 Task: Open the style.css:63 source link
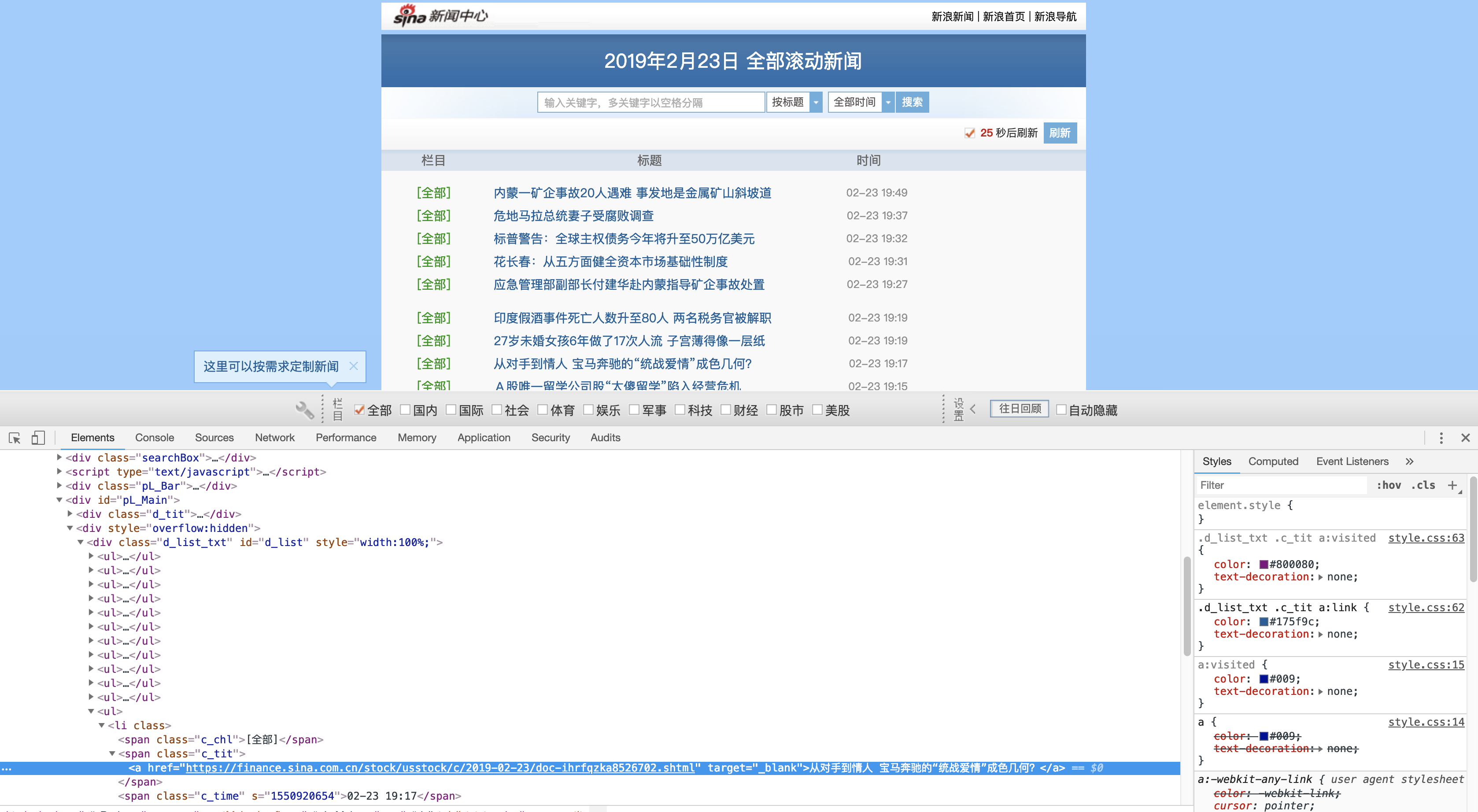coord(1426,538)
